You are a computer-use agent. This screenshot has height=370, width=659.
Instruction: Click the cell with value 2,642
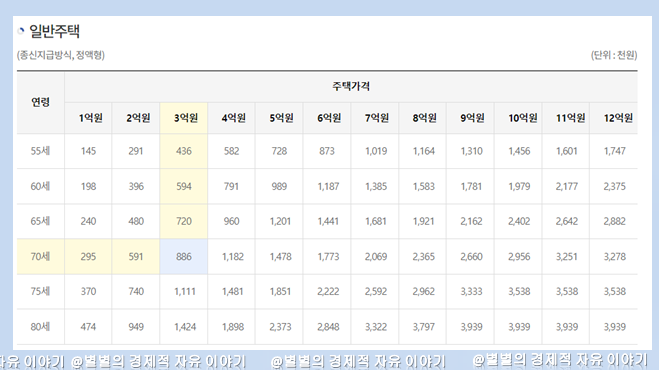pos(566,221)
